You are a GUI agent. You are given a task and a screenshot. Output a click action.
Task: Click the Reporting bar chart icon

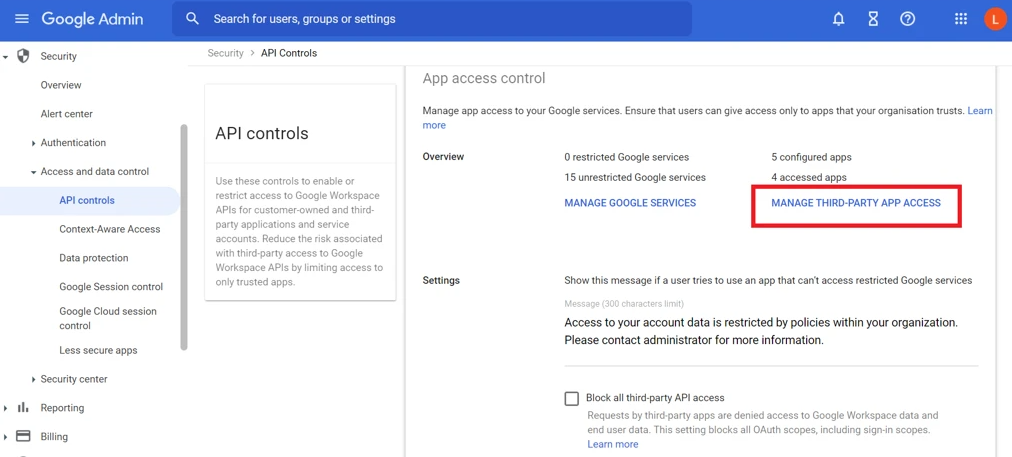24,408
